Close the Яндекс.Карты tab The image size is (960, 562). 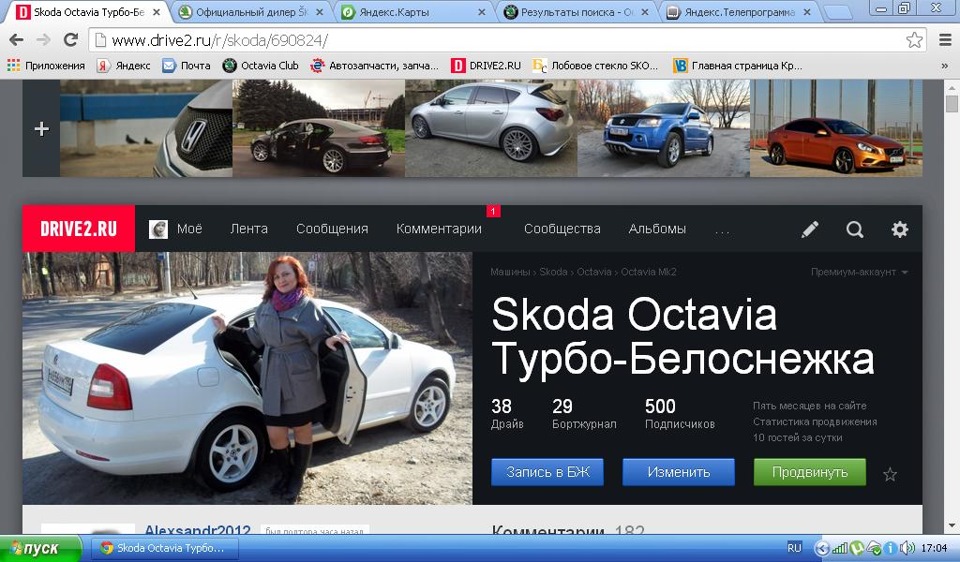(x=481, y=12)
